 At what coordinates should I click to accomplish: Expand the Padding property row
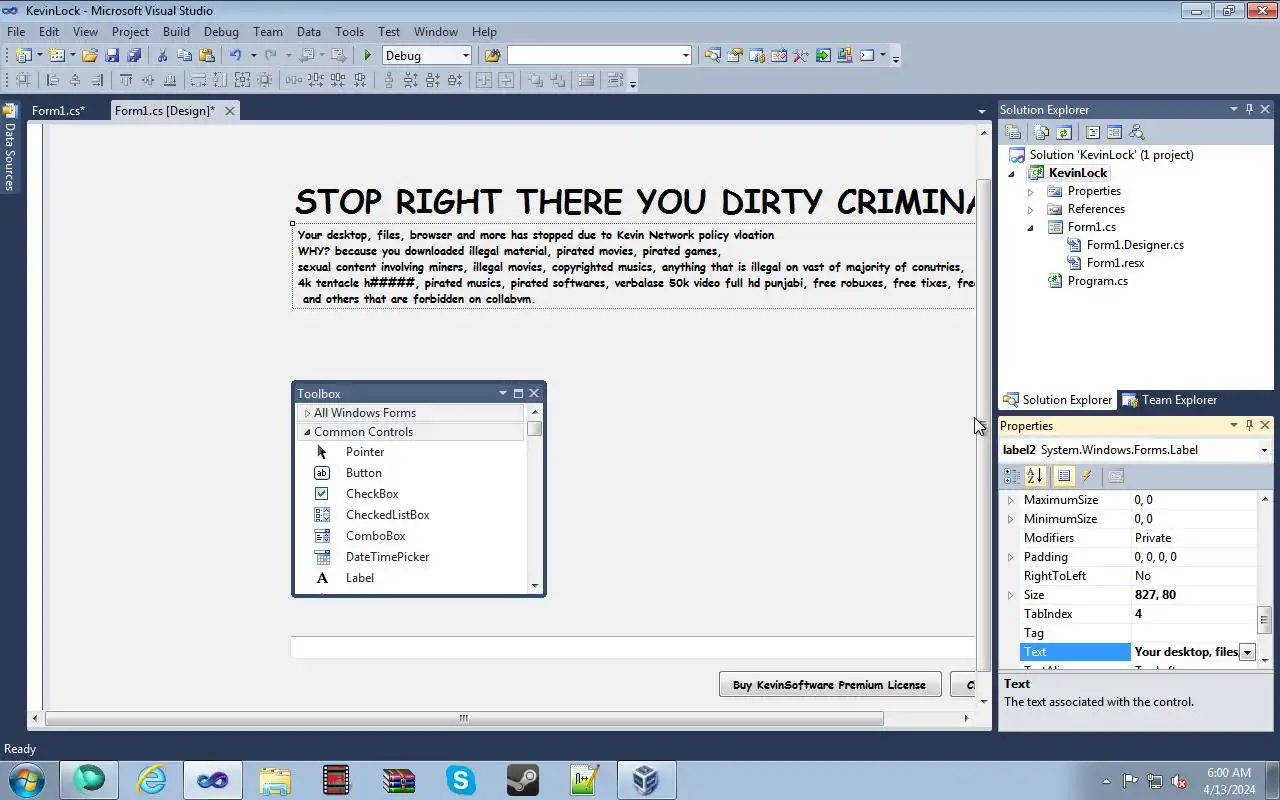[1010, 557]
